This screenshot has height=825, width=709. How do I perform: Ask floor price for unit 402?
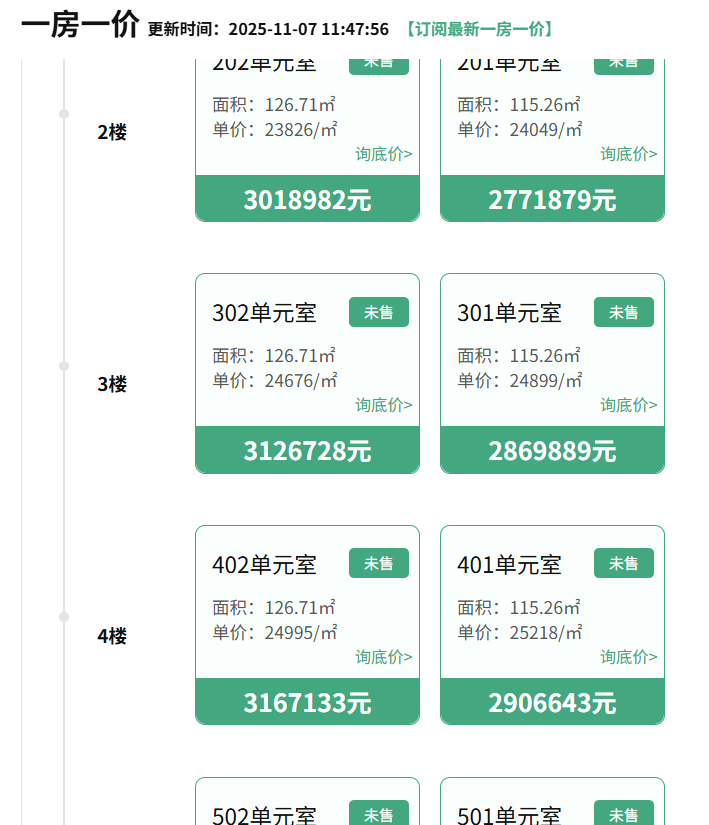pyautogui.click(x=383, y=657)
